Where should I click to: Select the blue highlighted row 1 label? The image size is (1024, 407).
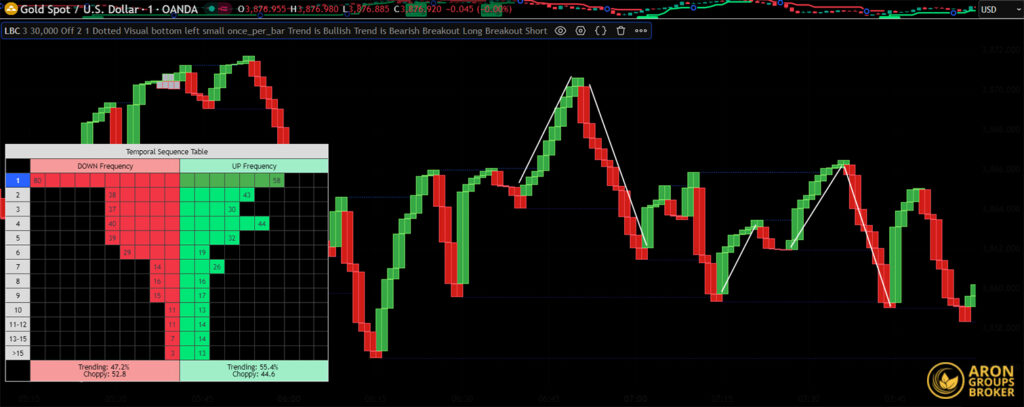pos(17,180)
